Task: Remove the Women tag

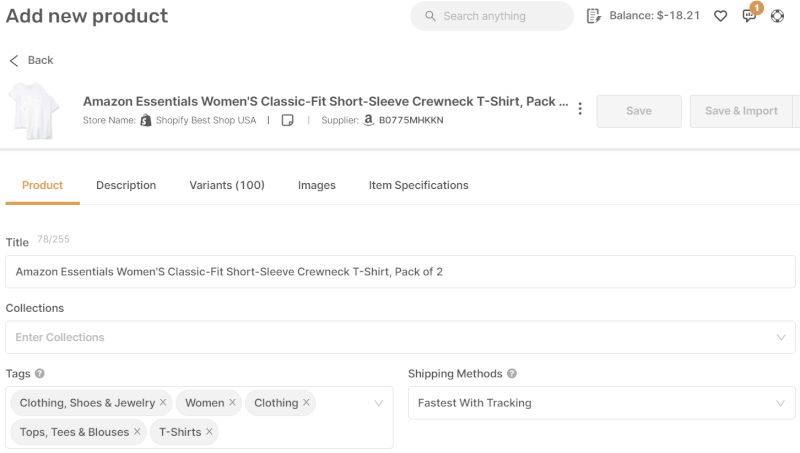Action: (x=232, y=403)
